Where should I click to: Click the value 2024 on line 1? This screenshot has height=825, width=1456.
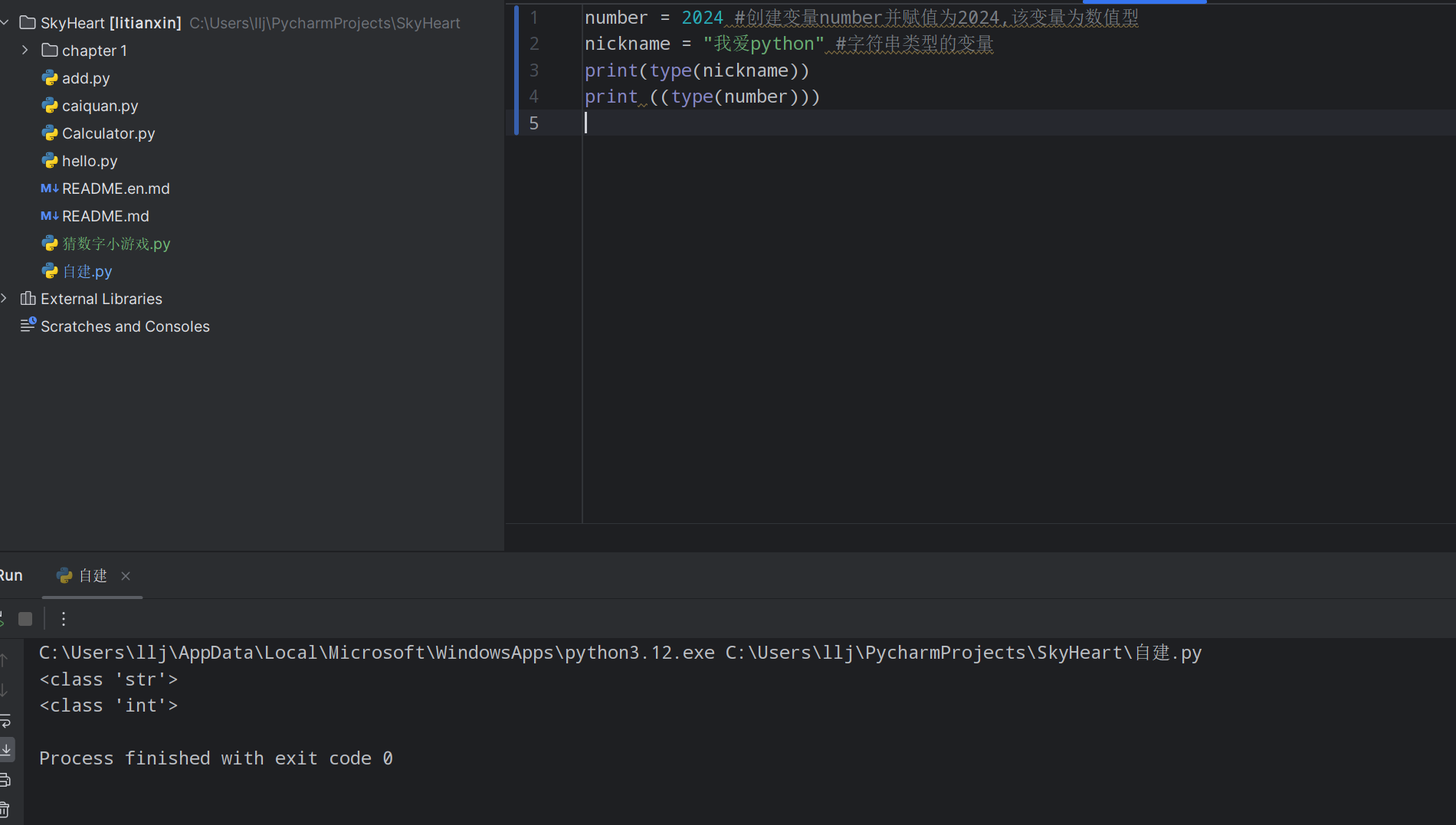702,18
